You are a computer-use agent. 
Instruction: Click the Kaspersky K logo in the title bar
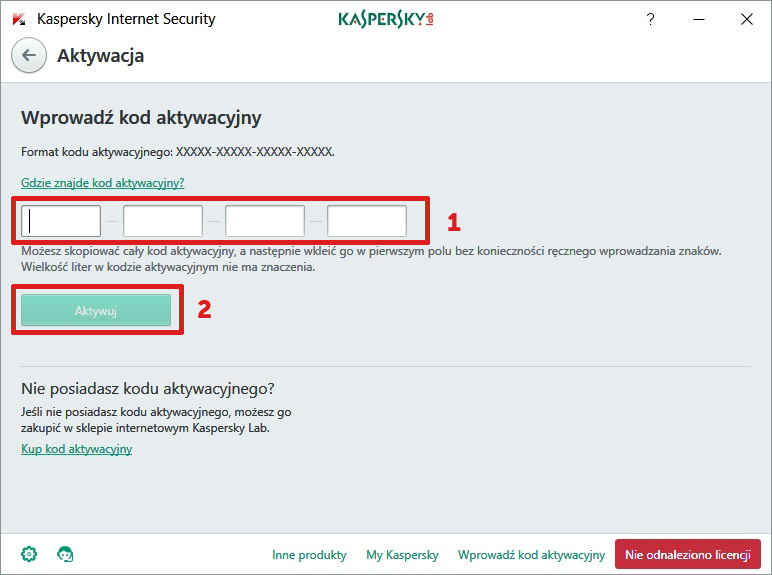click(x=19, y=19)
